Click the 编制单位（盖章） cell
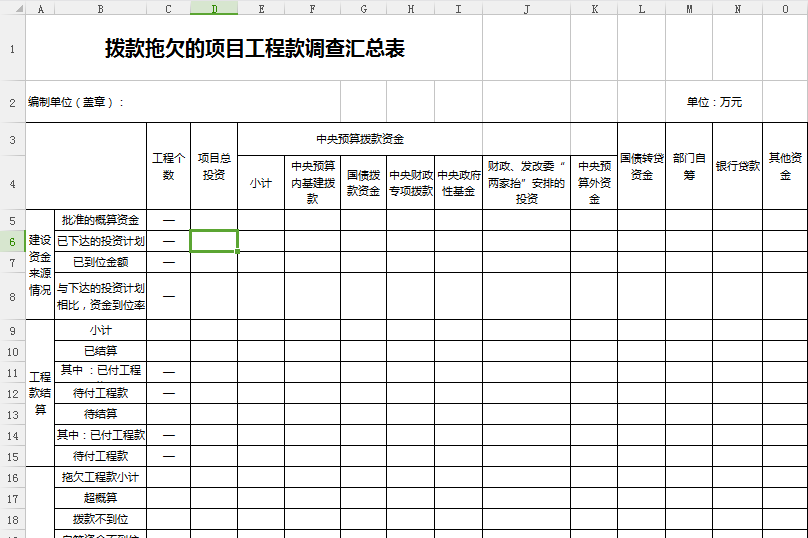The image size is (808, 538). (76, 102)
